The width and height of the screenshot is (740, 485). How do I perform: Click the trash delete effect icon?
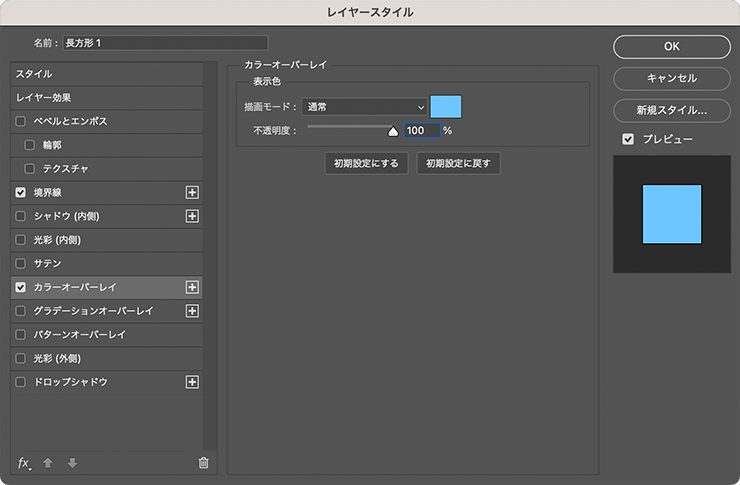tap(203, 463)
